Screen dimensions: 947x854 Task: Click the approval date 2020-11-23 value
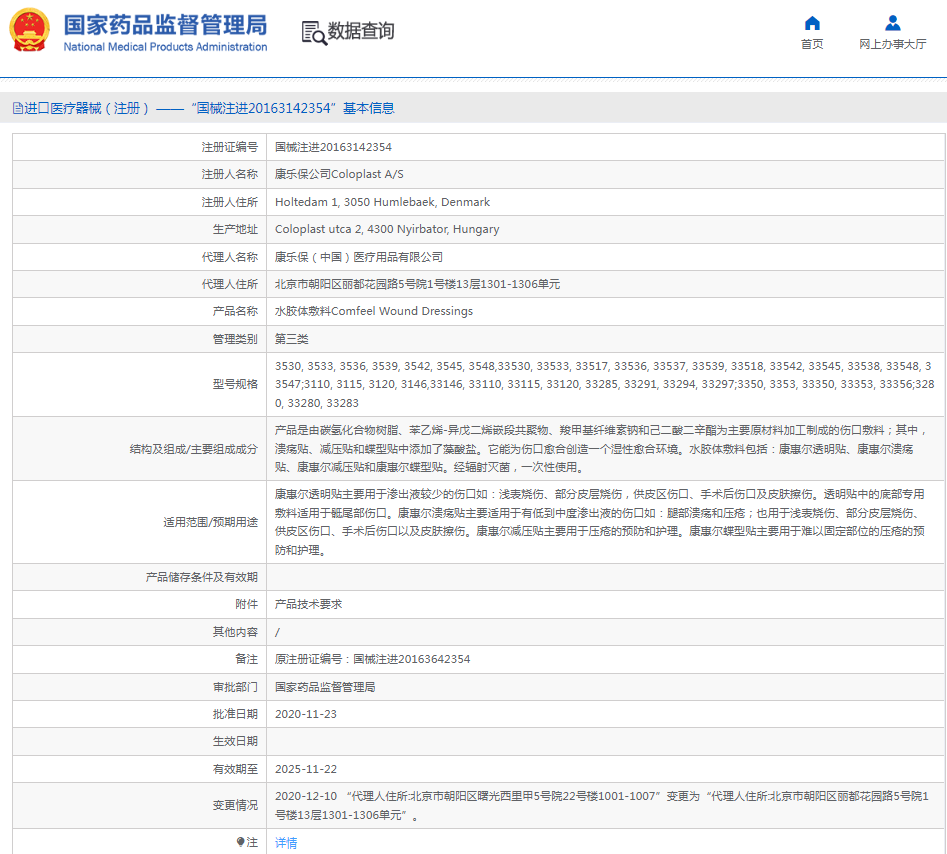[x=305, y=714]
